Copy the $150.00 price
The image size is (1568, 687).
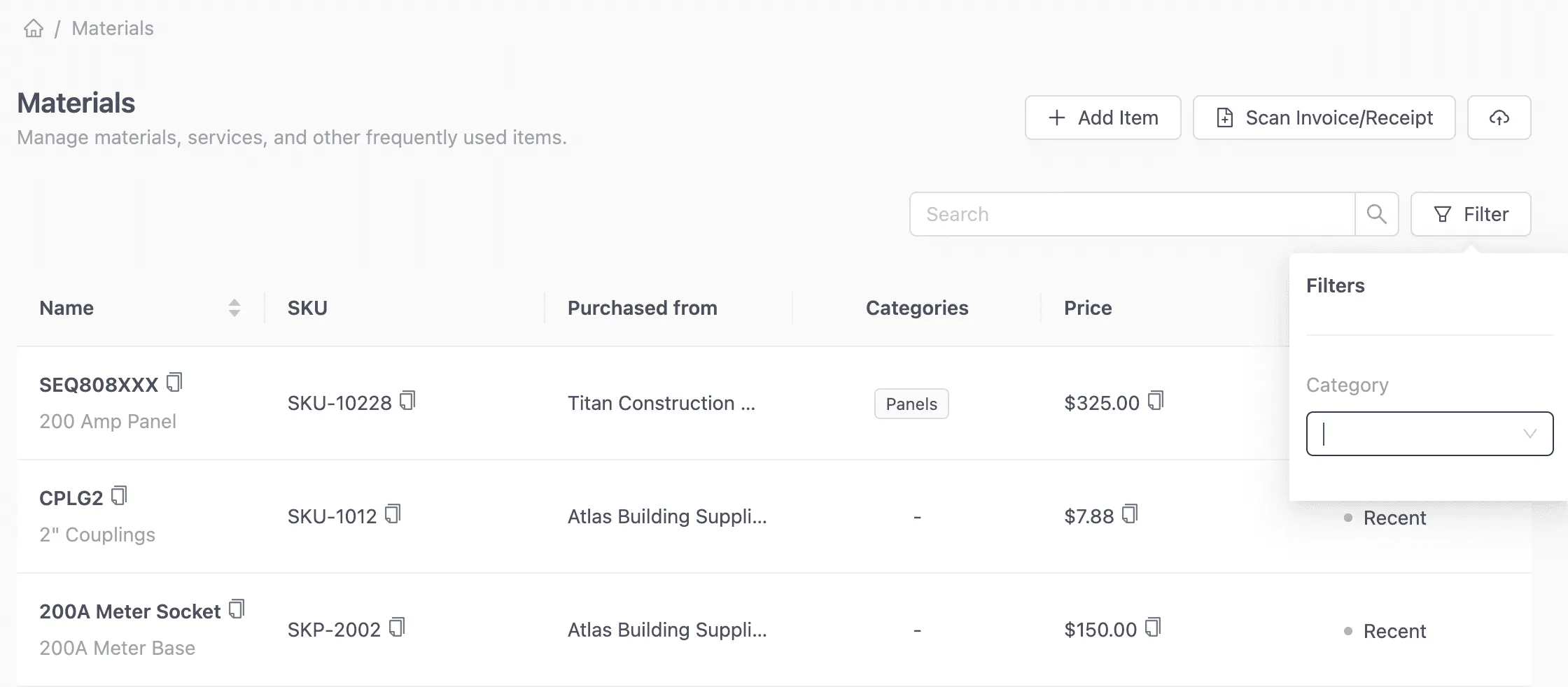(1154, 628)
